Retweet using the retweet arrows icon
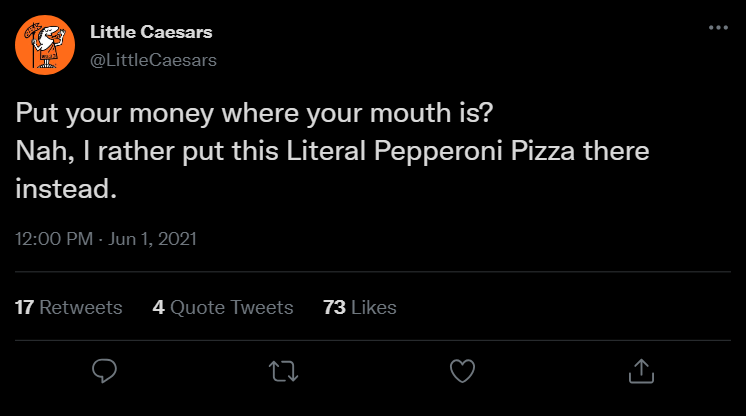 coord(283,371)
